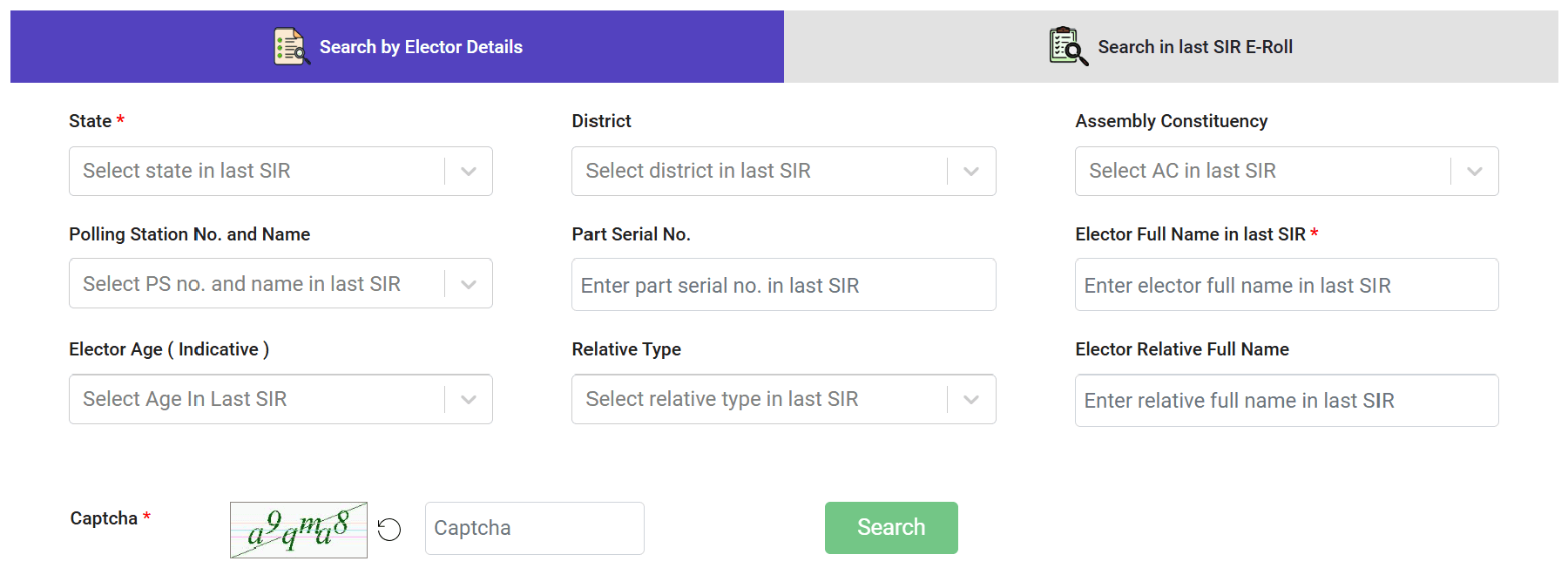Click the Captcha text entry box
1568x568 pixels.
click(534, 527)
